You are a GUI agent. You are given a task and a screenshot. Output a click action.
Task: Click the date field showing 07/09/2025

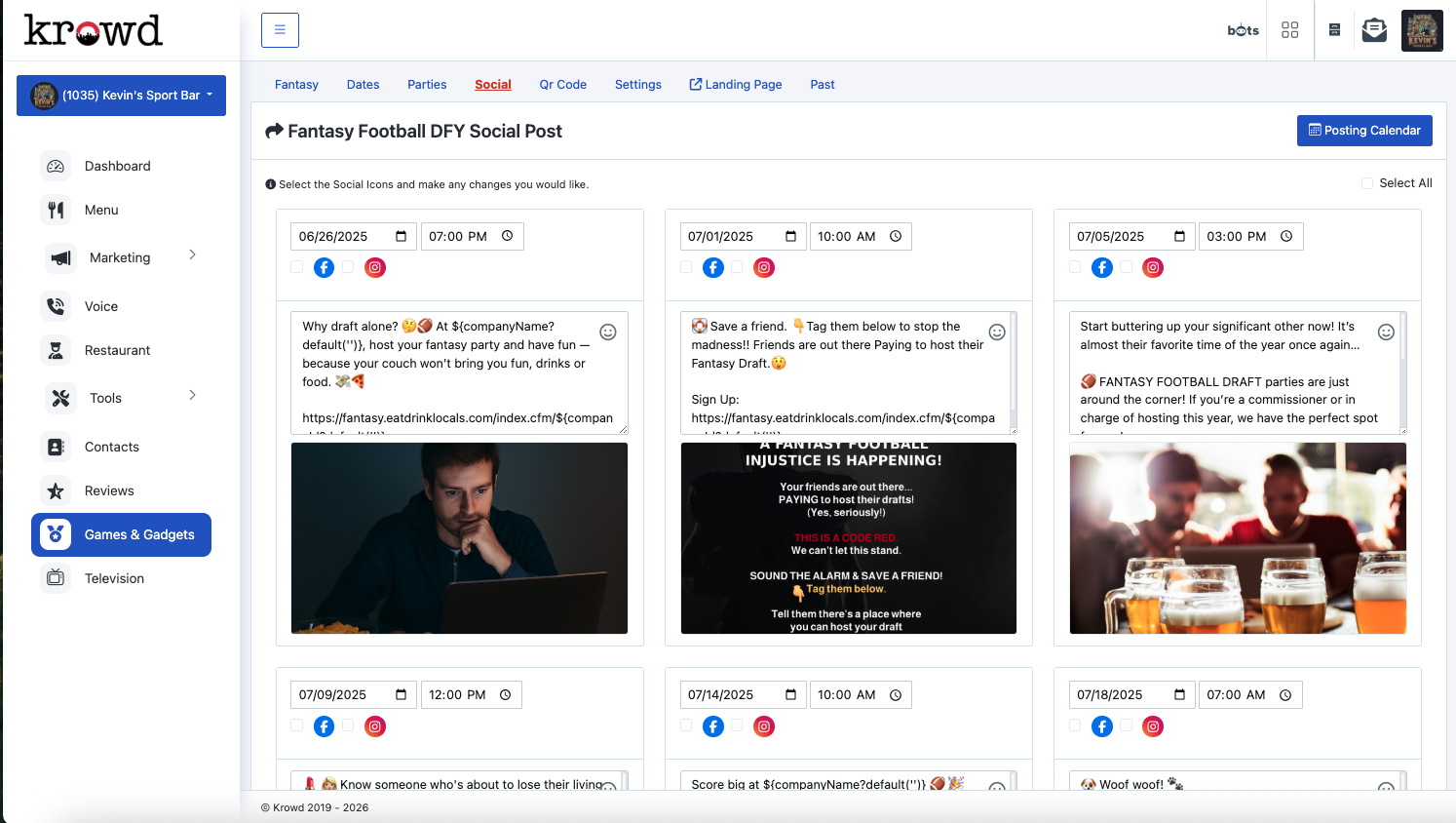tap(353, 695)
